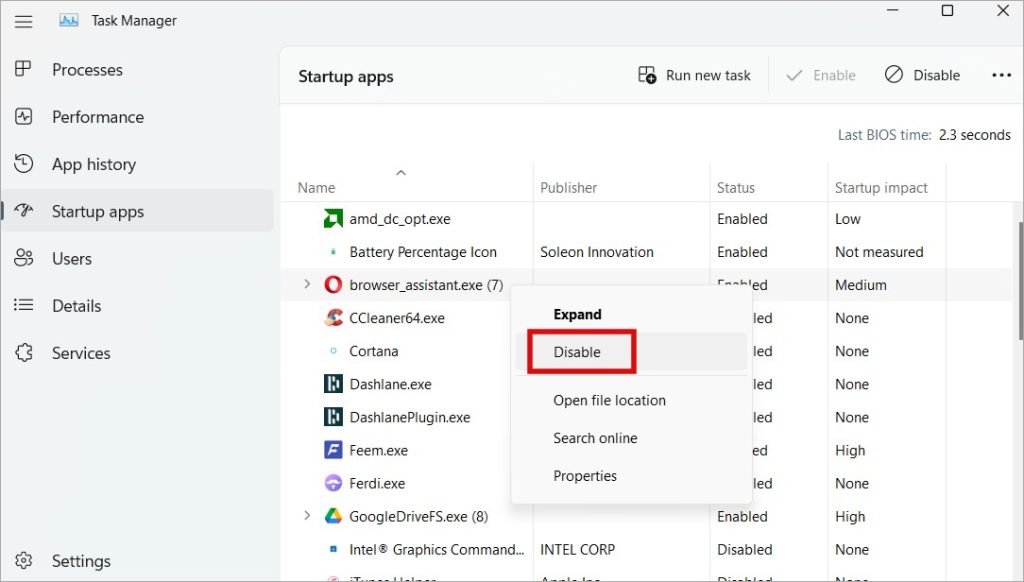Choose Disable in the context menu

pos(578,352)
